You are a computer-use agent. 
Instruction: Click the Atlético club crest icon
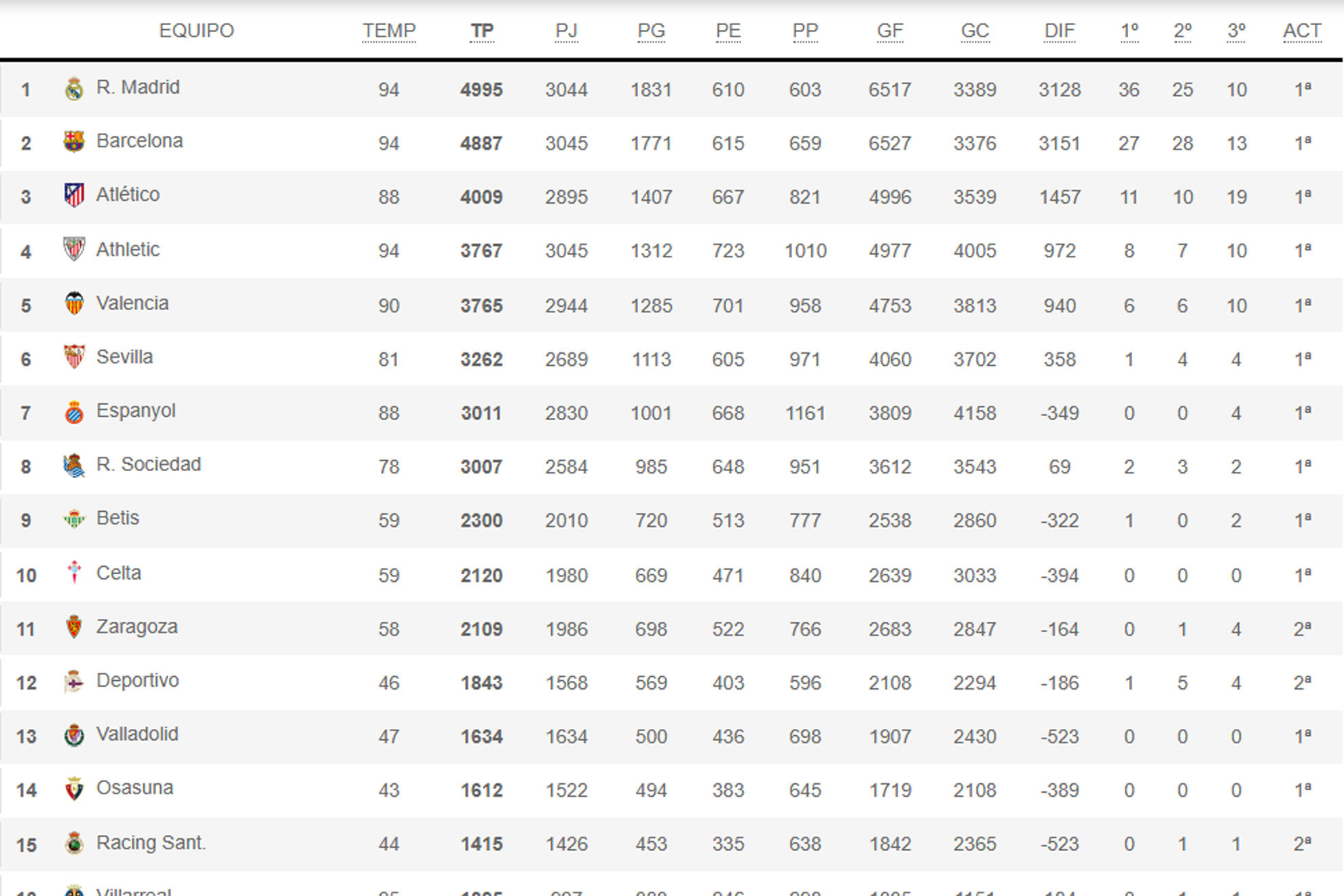74,195
